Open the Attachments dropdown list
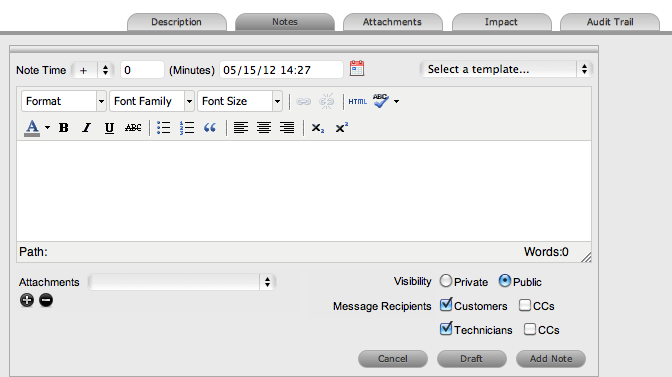This screenshot has height=377, width=672. (182, 282)
